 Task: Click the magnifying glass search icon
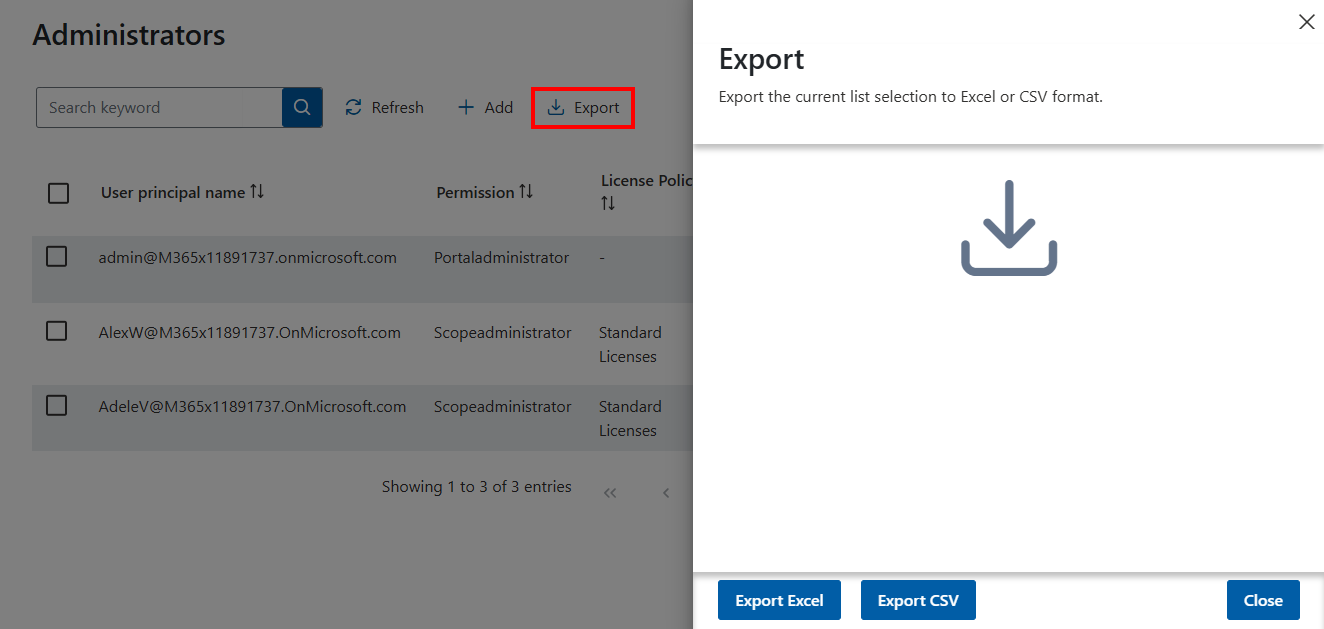pyautogui.click(x=302, y=108)
